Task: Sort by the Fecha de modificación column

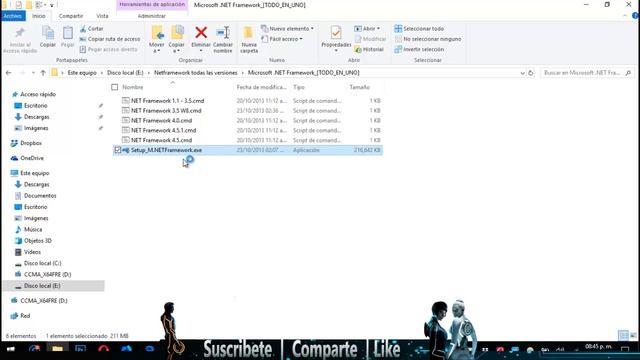Action: (261, 87)
